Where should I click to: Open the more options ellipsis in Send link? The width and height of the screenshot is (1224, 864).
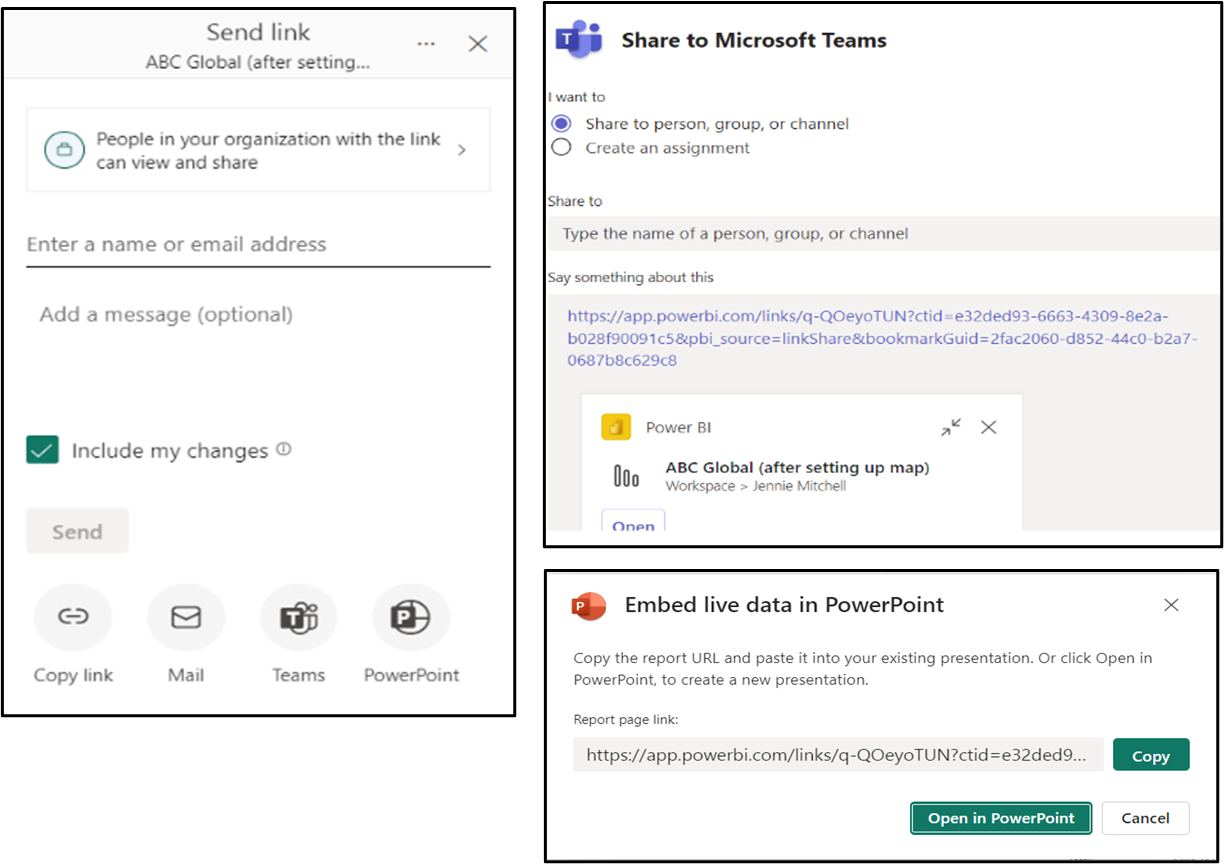pos(426,44)
